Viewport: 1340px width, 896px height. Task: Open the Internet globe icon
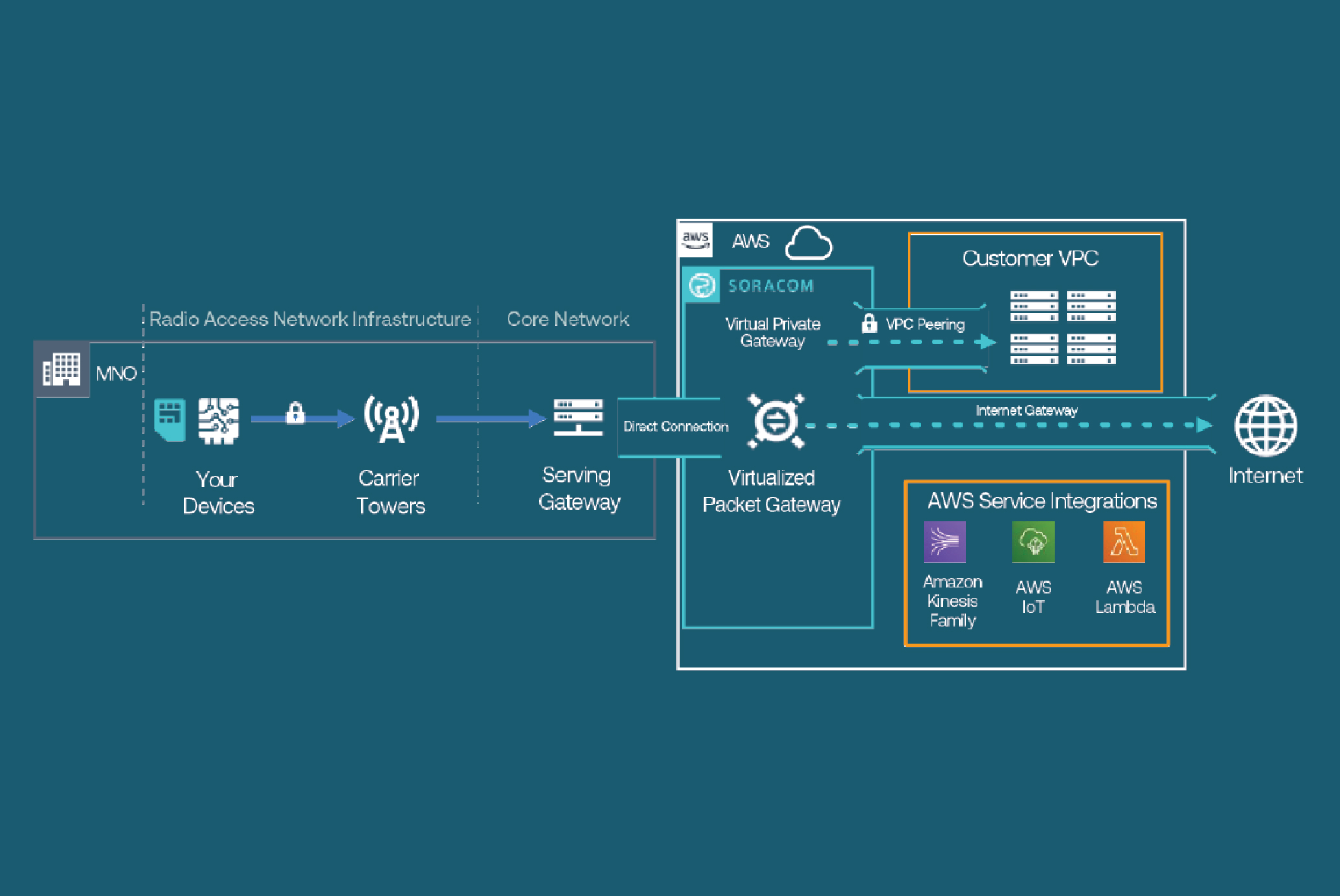(x=1266, y=427)
